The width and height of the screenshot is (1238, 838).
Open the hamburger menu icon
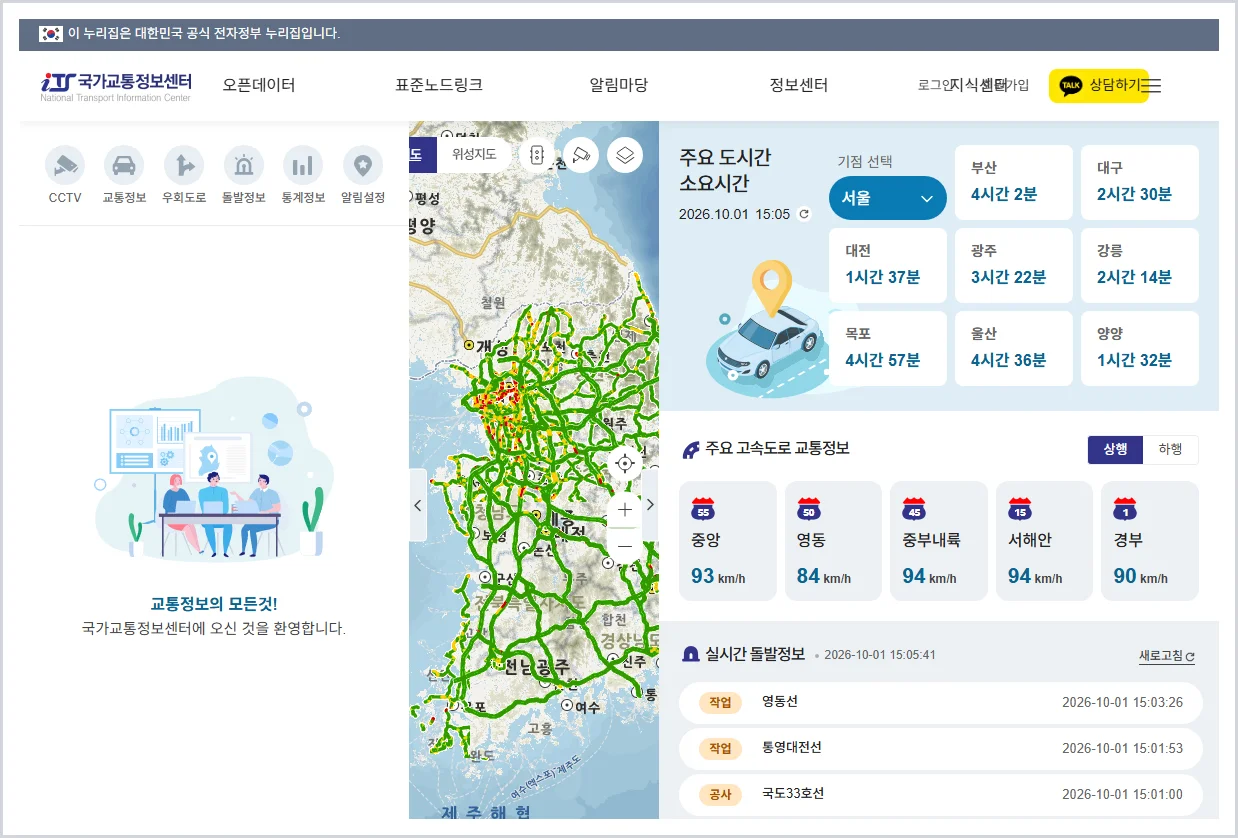coord(1151,86)
